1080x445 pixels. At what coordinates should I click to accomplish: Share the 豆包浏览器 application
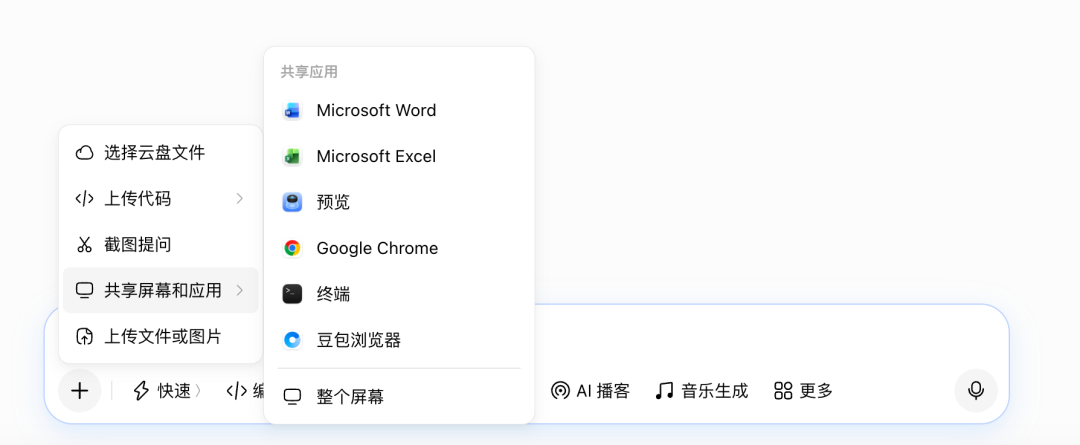coord(399,340)
